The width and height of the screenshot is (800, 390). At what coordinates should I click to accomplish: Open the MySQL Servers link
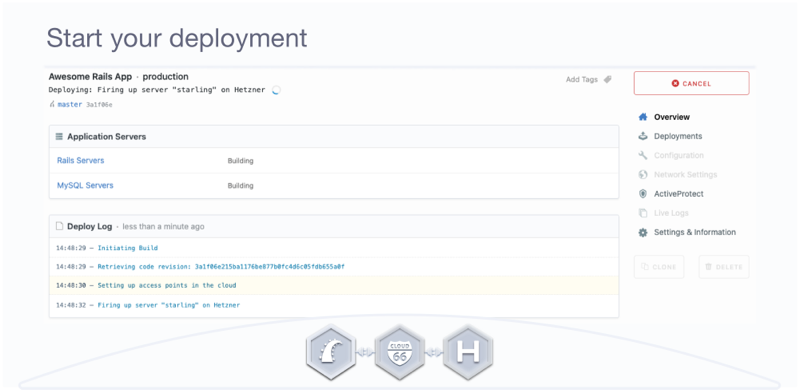coord(85,185)
